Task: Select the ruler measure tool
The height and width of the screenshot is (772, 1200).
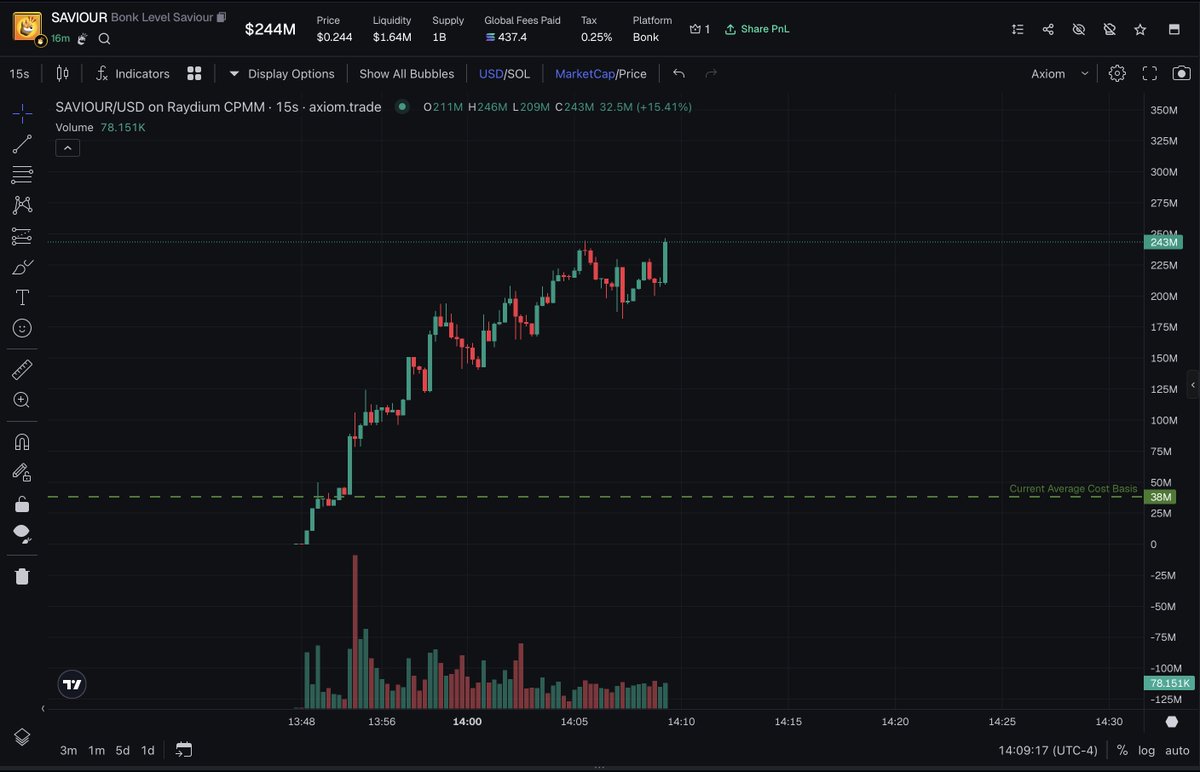Action: click(22, 370)
